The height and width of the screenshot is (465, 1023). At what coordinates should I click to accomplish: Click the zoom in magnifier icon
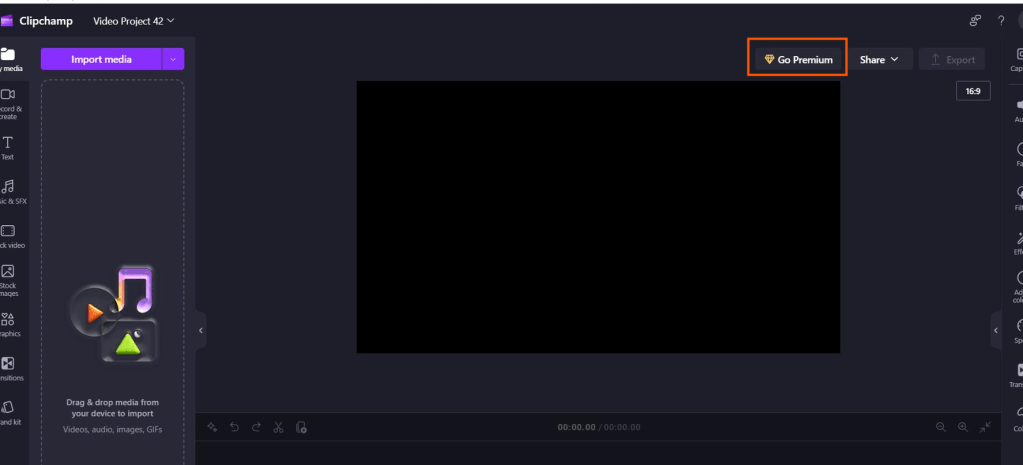(x=962, y=427)
